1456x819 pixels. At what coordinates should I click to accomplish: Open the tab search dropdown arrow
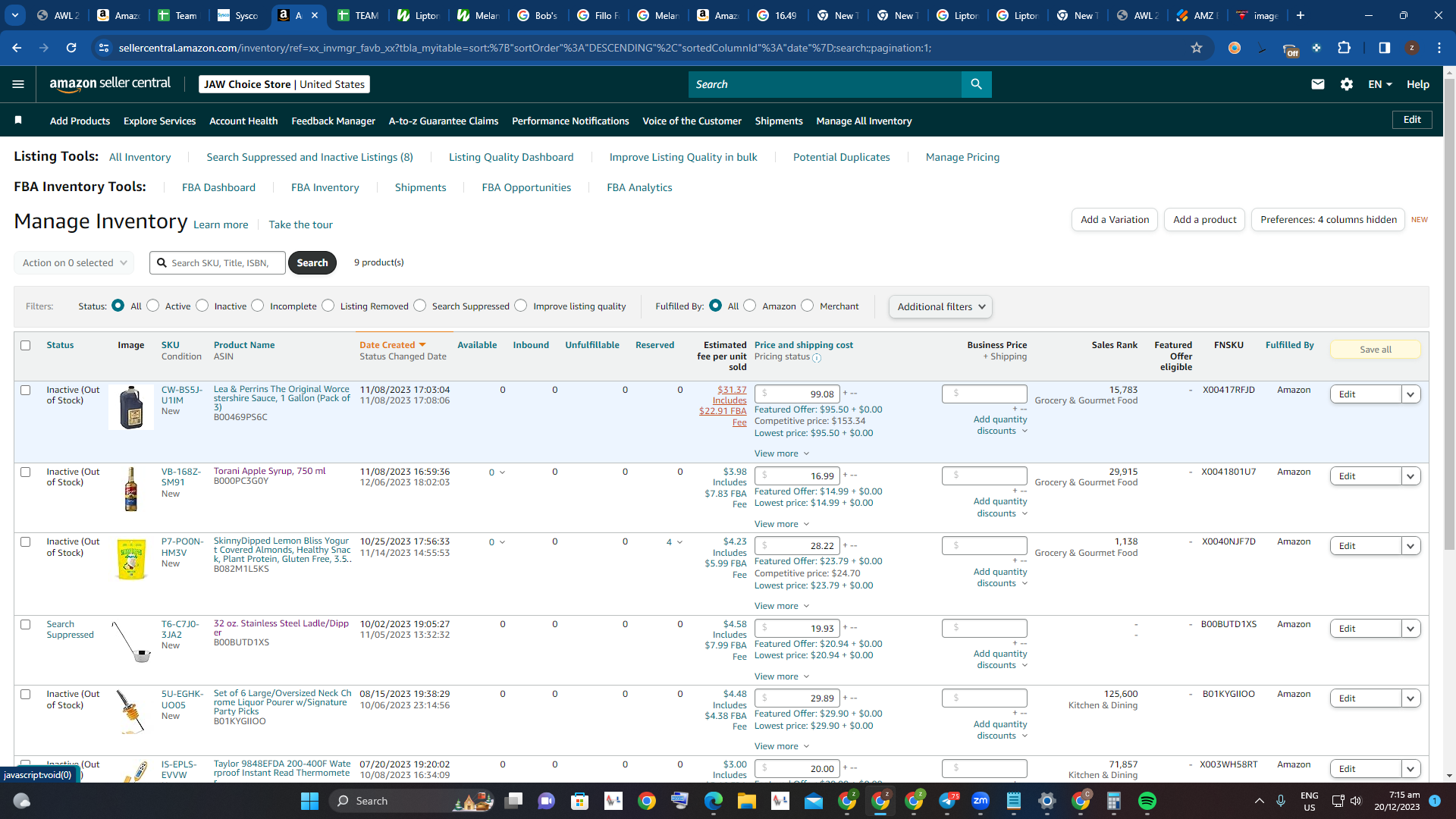[15, 15]
